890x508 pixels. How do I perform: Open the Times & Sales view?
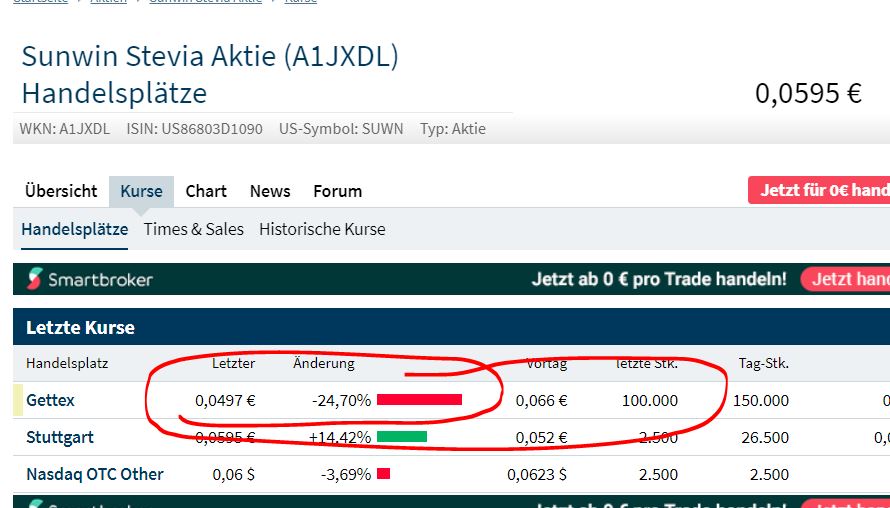194,229
